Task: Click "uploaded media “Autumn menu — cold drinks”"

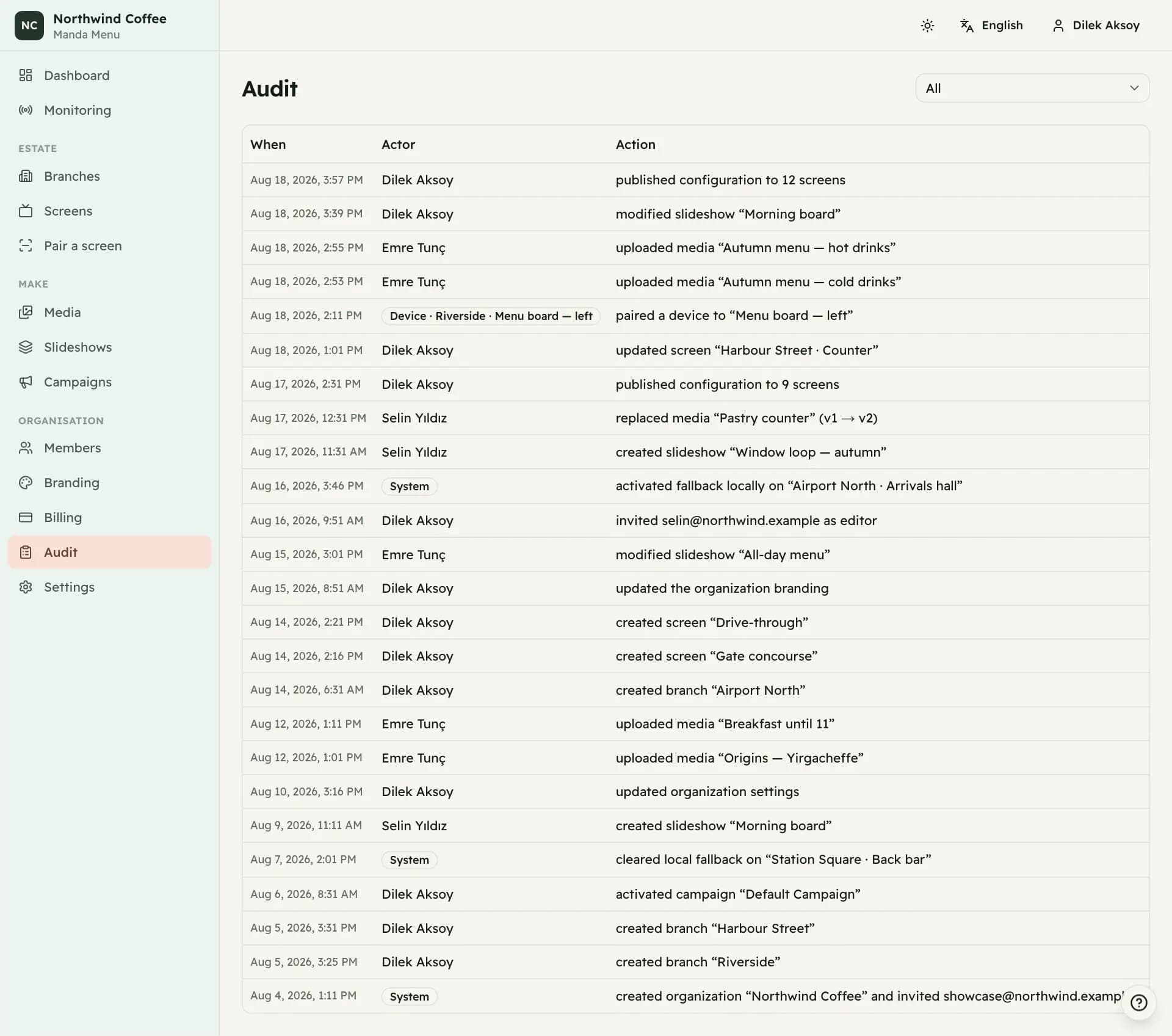Action: point(758,281)
